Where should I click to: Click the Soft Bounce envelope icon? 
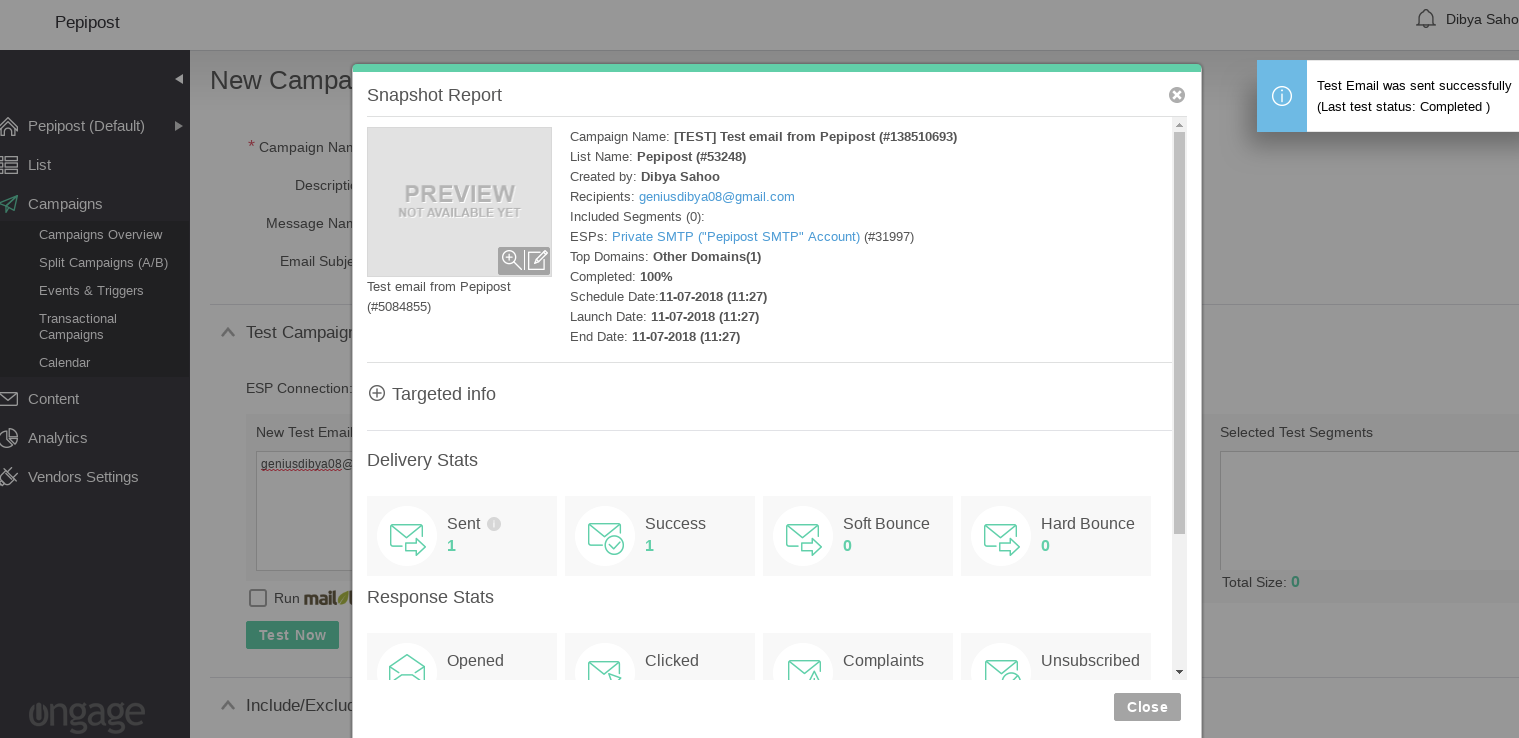pos(803,536)
